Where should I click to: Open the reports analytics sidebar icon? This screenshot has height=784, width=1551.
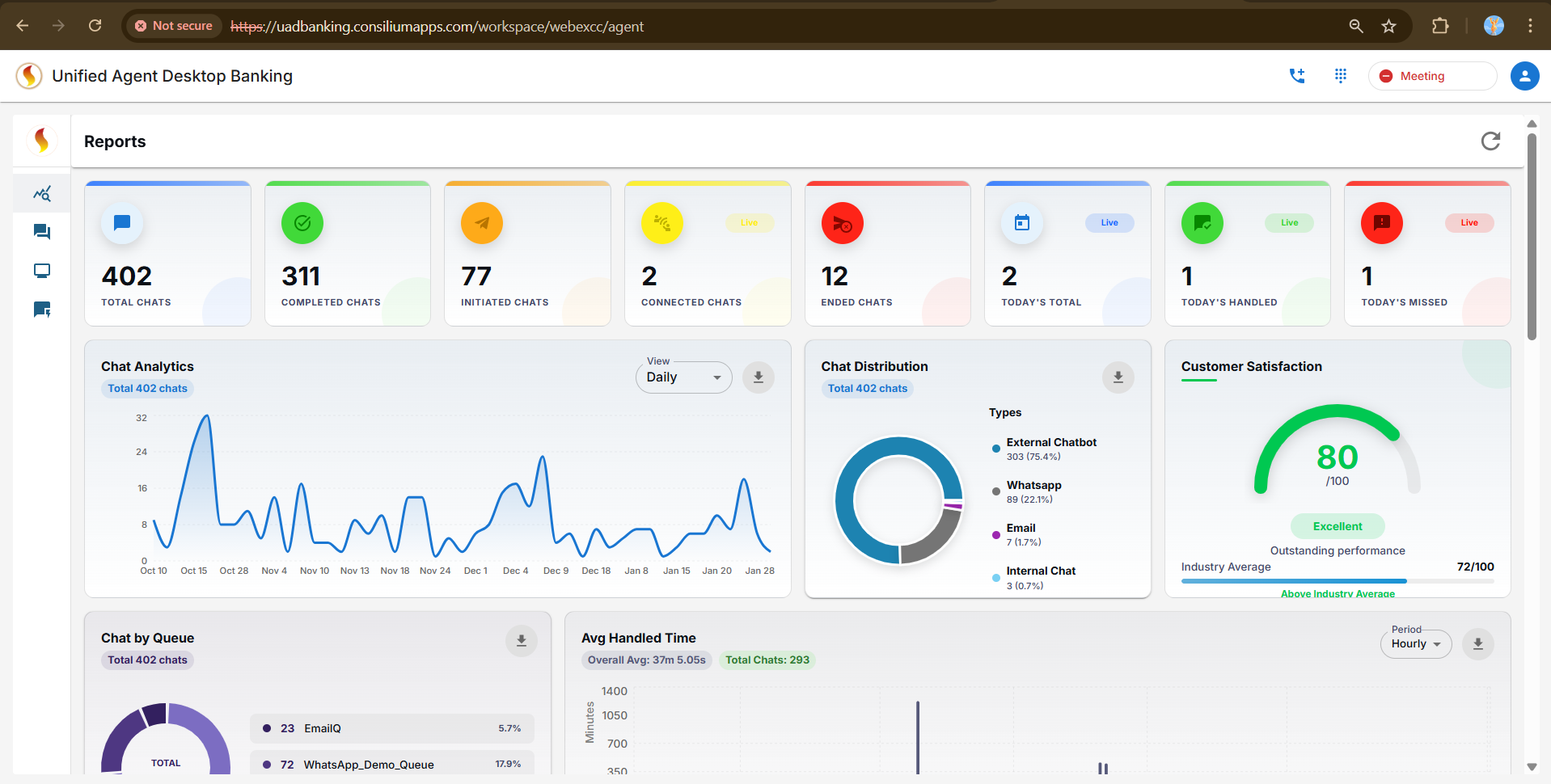pos(42,194)
